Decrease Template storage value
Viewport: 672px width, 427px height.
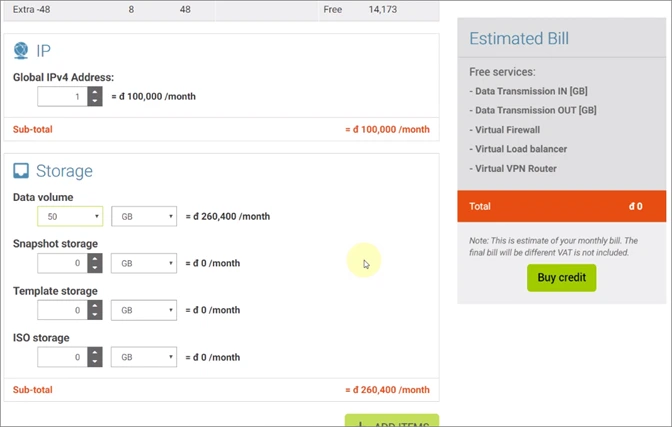95,315
